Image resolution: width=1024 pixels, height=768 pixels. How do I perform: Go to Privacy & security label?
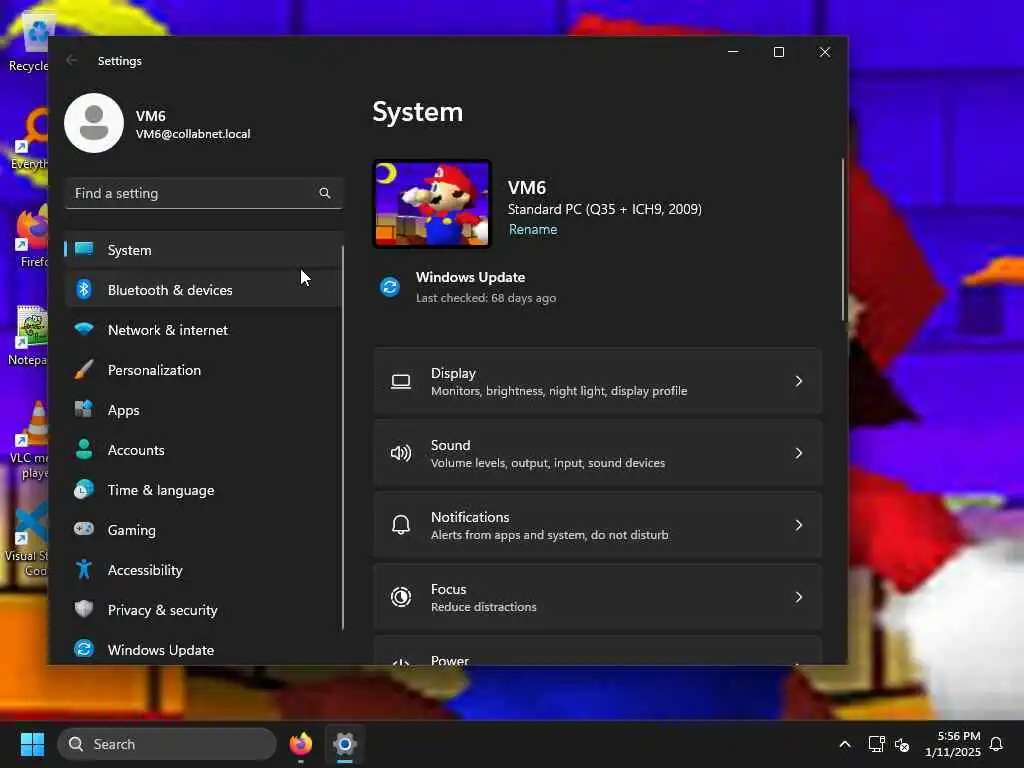point(163,610)
